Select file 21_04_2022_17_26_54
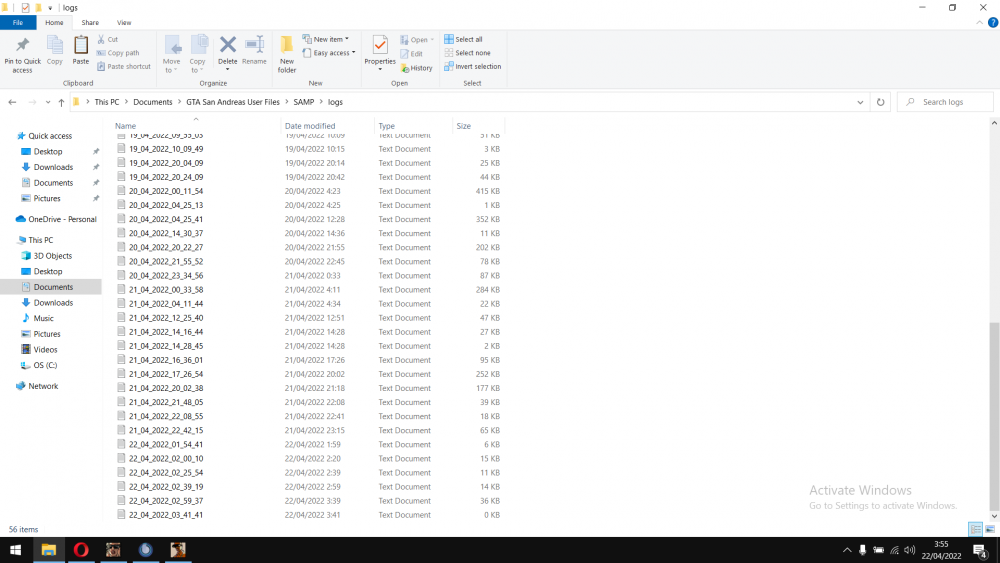Image resolution: width=1000 pixels, height=563 pixels. (x=166, y=374)
